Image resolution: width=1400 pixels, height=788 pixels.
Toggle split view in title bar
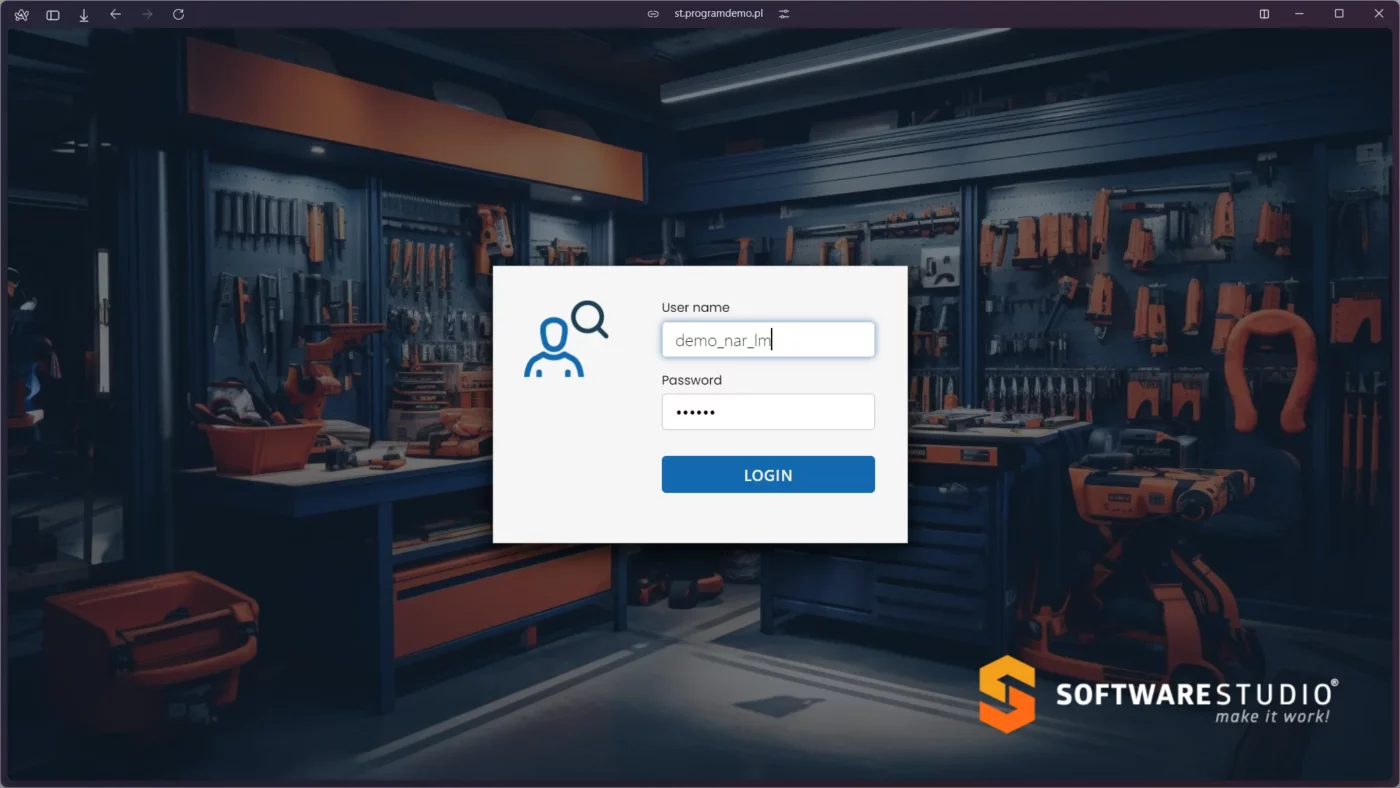[x=1264, y=14]
